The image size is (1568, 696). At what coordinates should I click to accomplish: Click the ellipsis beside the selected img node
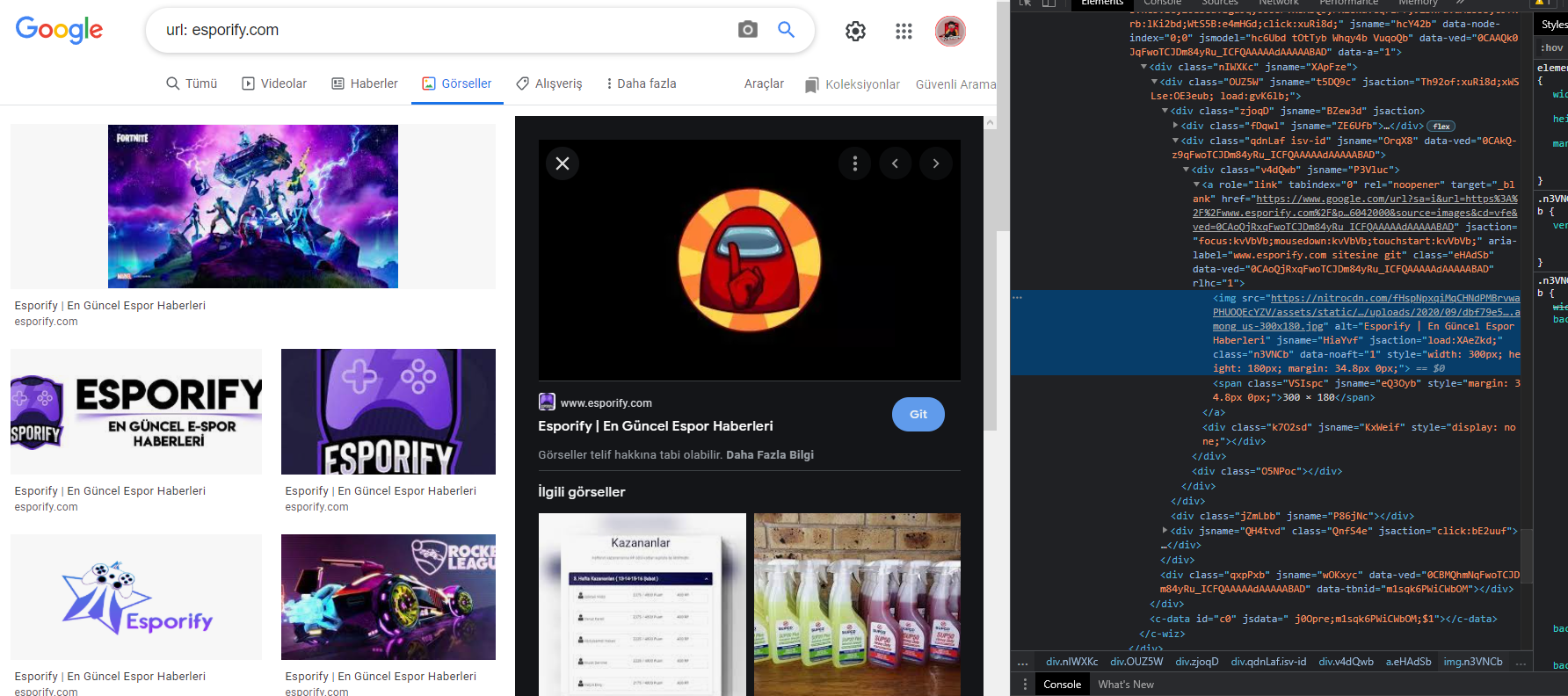[1018, 298]
